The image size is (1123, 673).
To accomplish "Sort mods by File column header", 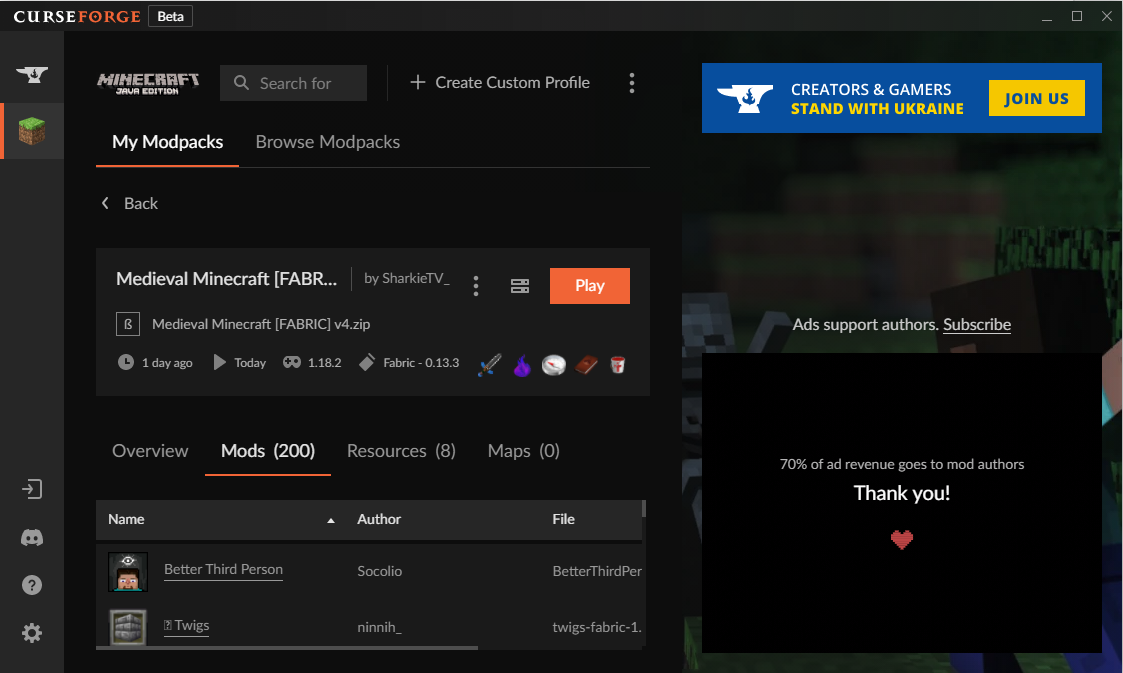I will pos(564,520).
